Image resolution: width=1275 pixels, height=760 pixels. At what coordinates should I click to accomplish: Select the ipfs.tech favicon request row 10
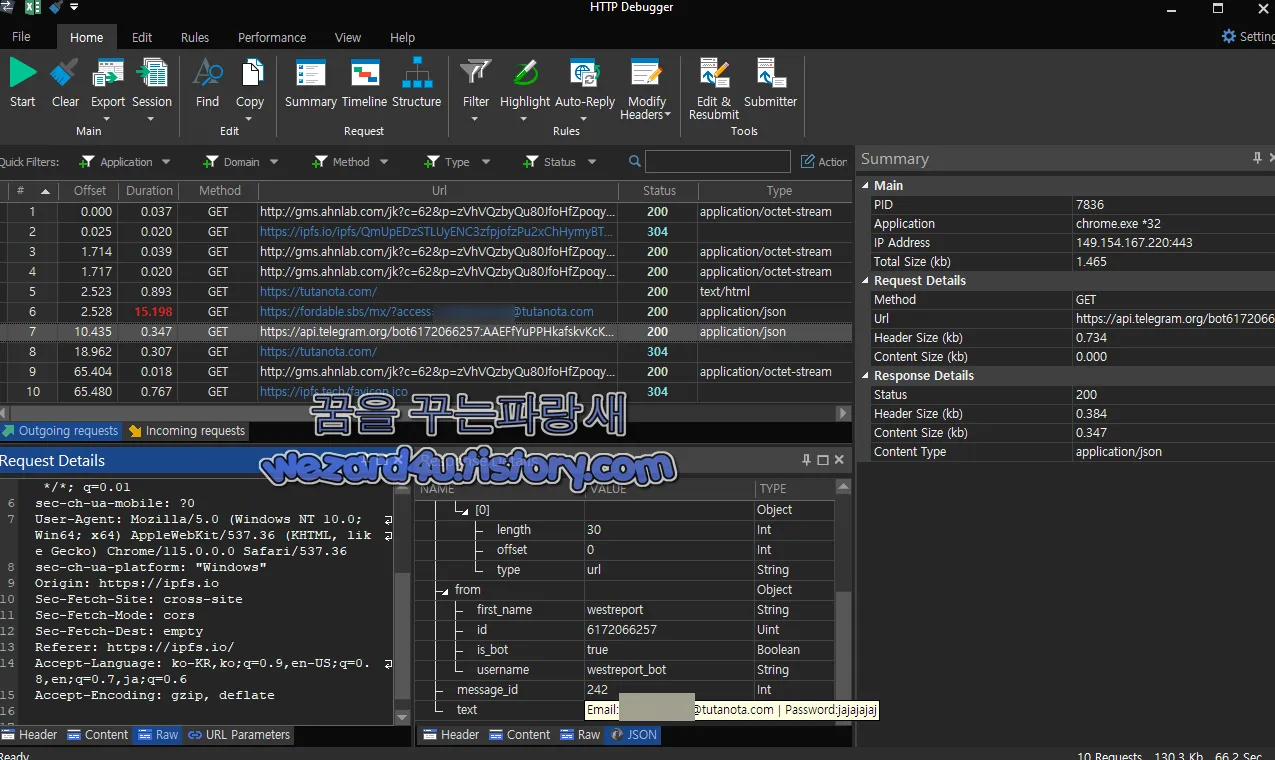tap(426, 391)
